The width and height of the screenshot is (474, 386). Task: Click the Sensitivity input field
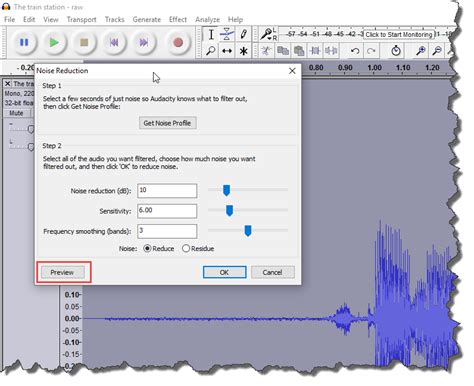click(x=167, y=211)
